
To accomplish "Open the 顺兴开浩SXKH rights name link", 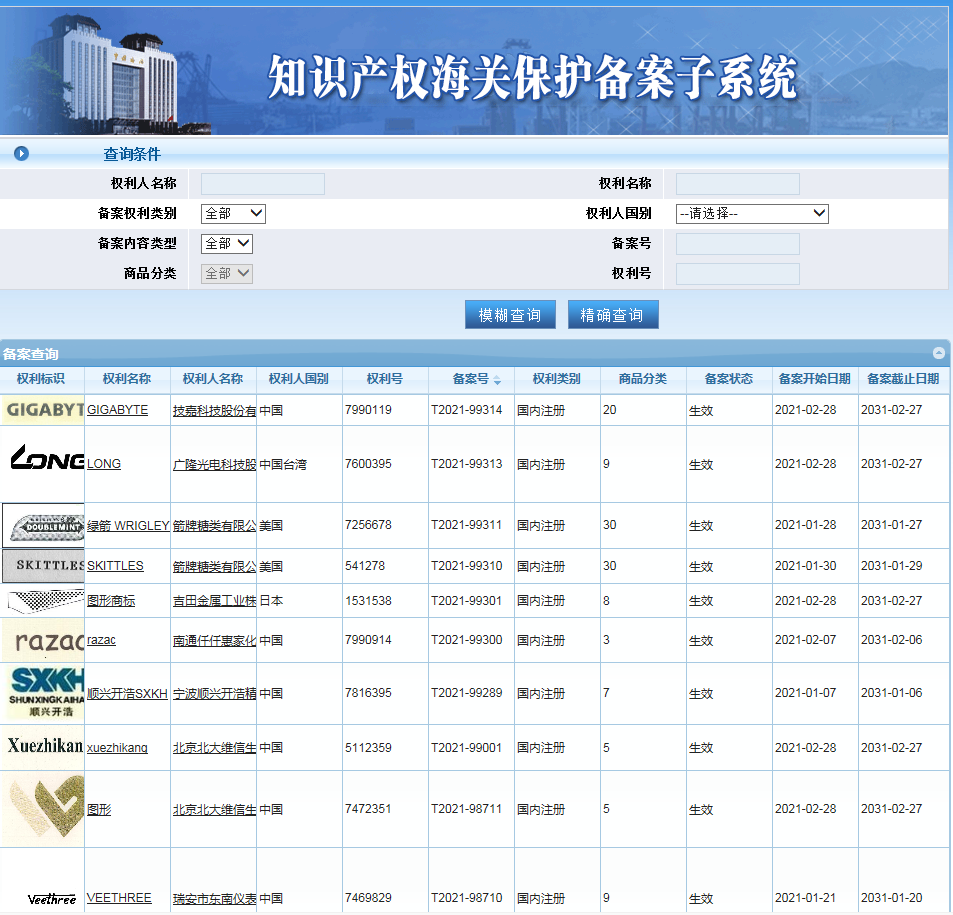I will coord(127,693).
